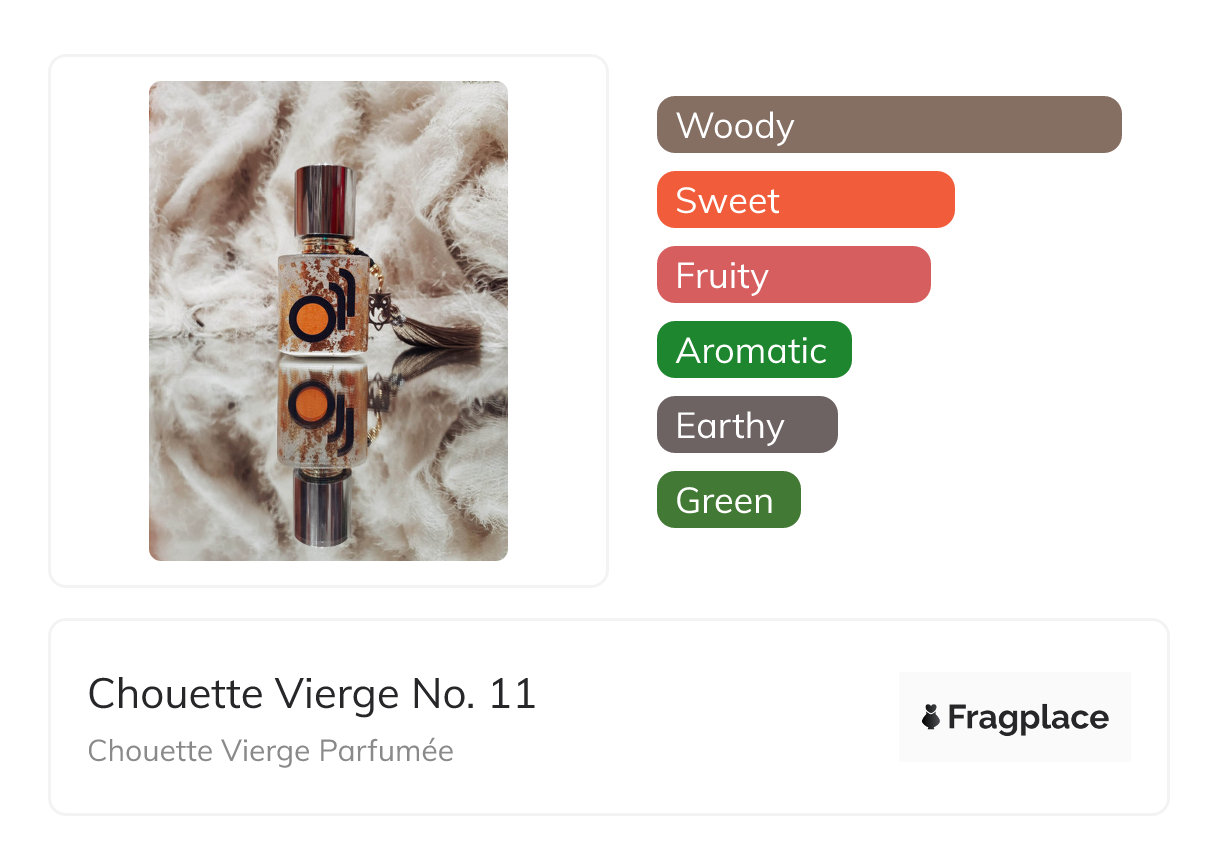
Task: Click the word Woody label text
Action: coord(735,126)
